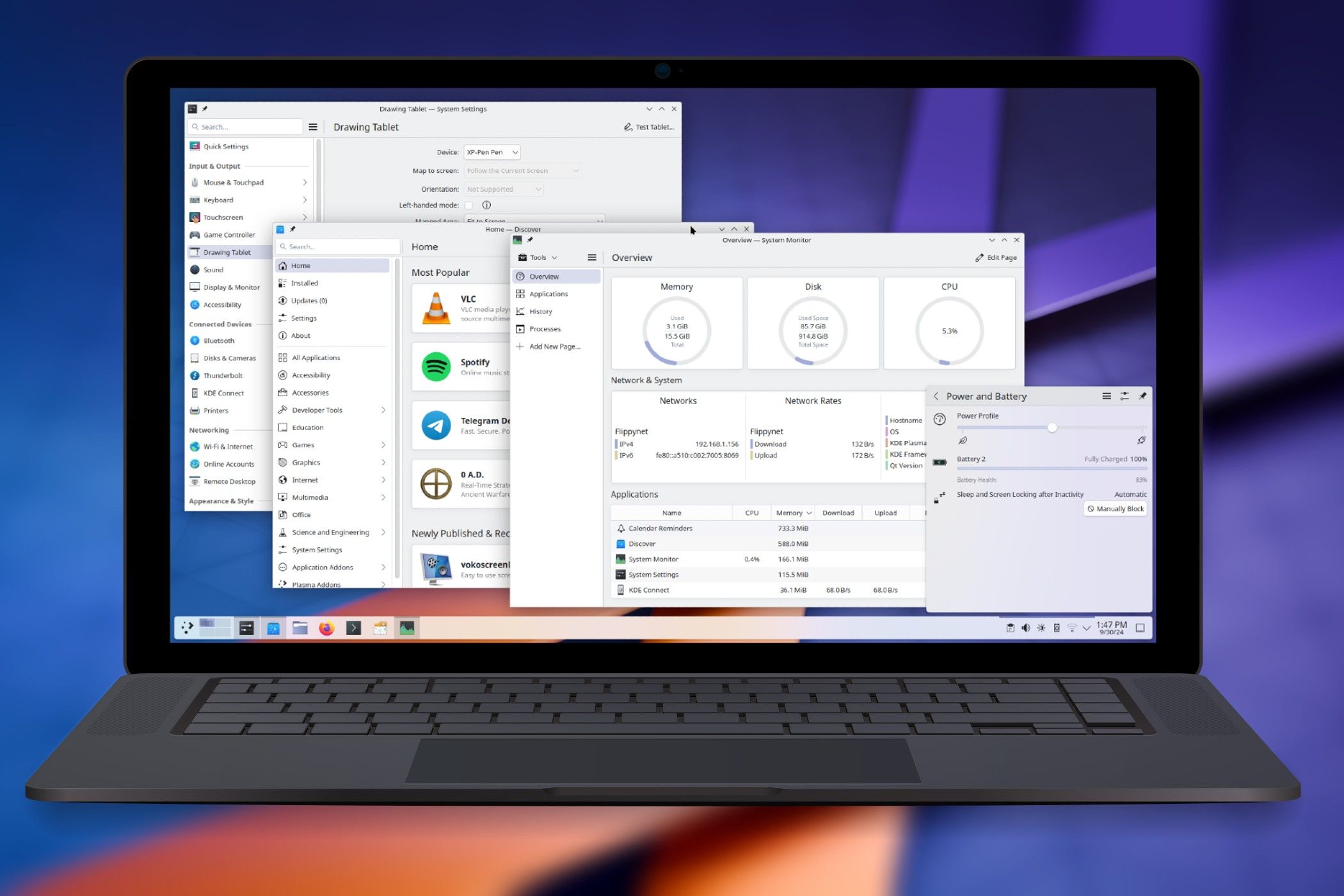Image resolution: width=1344 pixels, height=896 pixels.
Task: Click the Memory usage ring gauge
Action: point(676,331)
